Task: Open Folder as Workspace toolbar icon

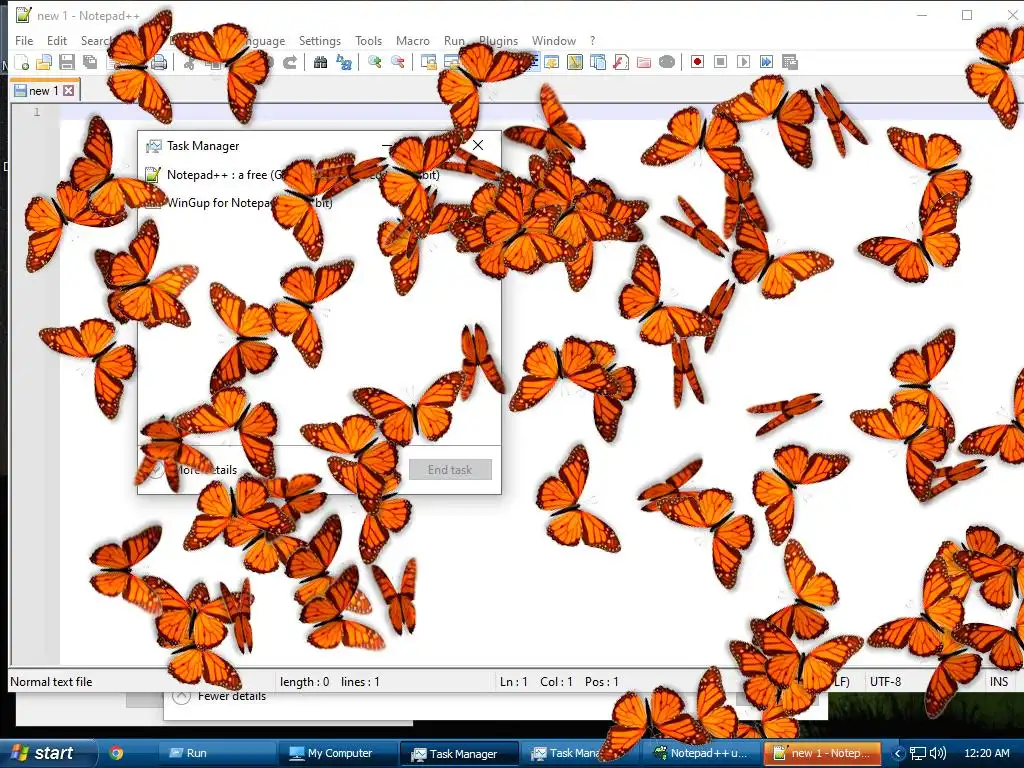Action: [x=644, y=62]
